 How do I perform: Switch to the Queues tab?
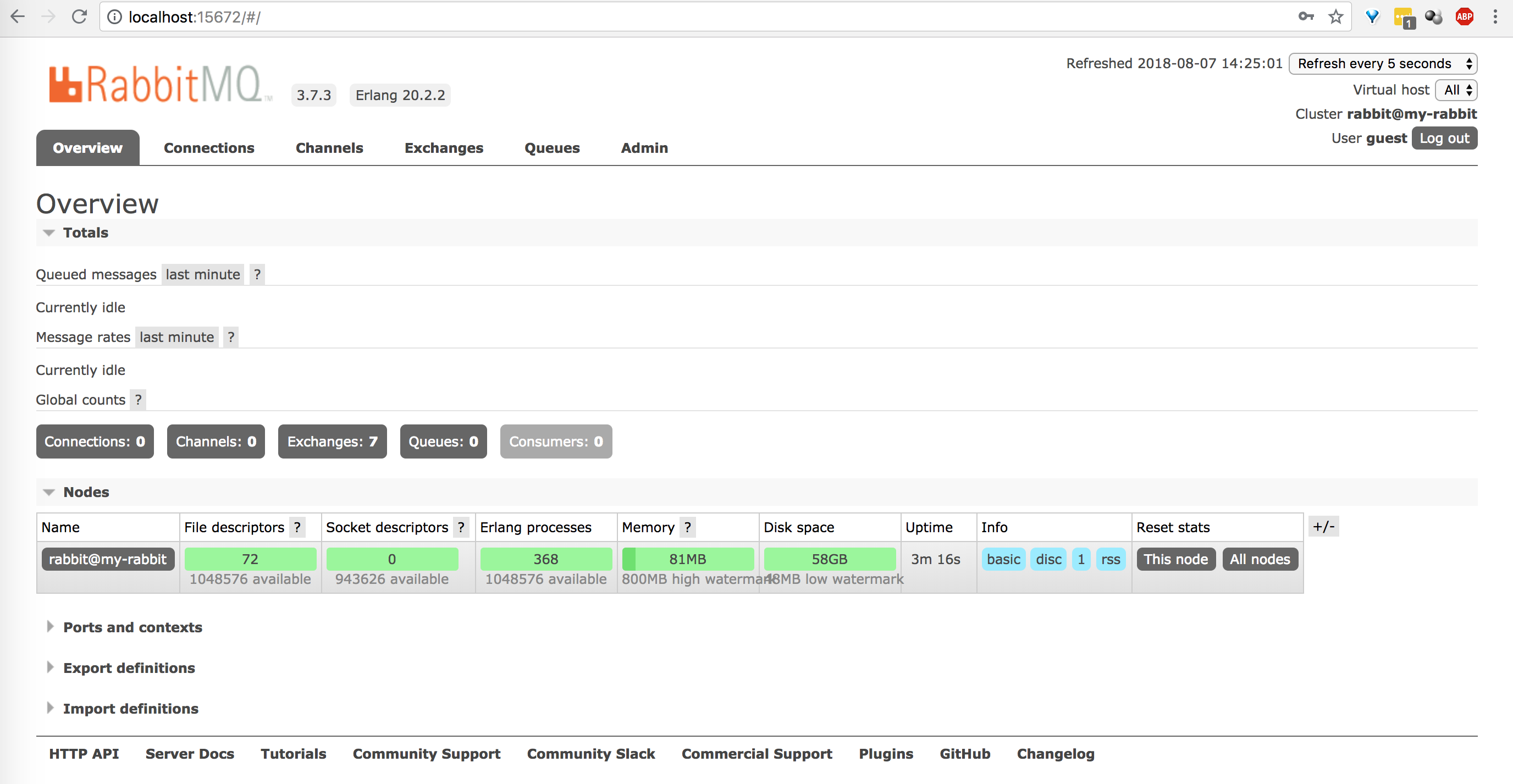point(551,148)
